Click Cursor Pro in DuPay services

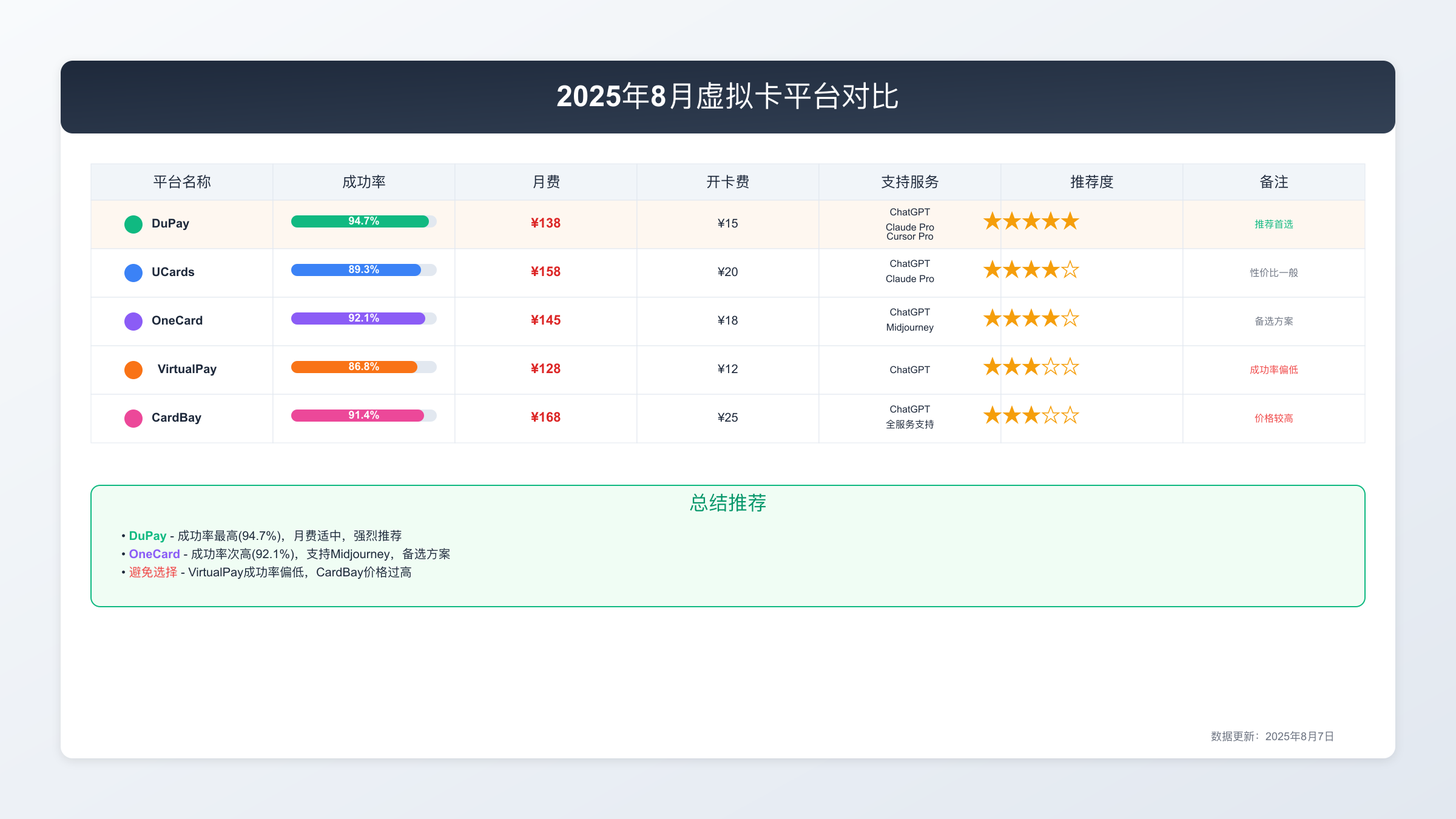tap(909, 237)
